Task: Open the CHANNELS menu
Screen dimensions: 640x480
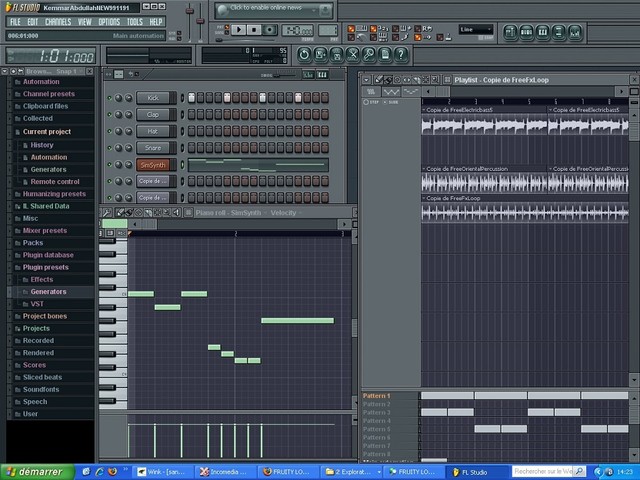Action: pyautogui.click(x=58, y=21)
